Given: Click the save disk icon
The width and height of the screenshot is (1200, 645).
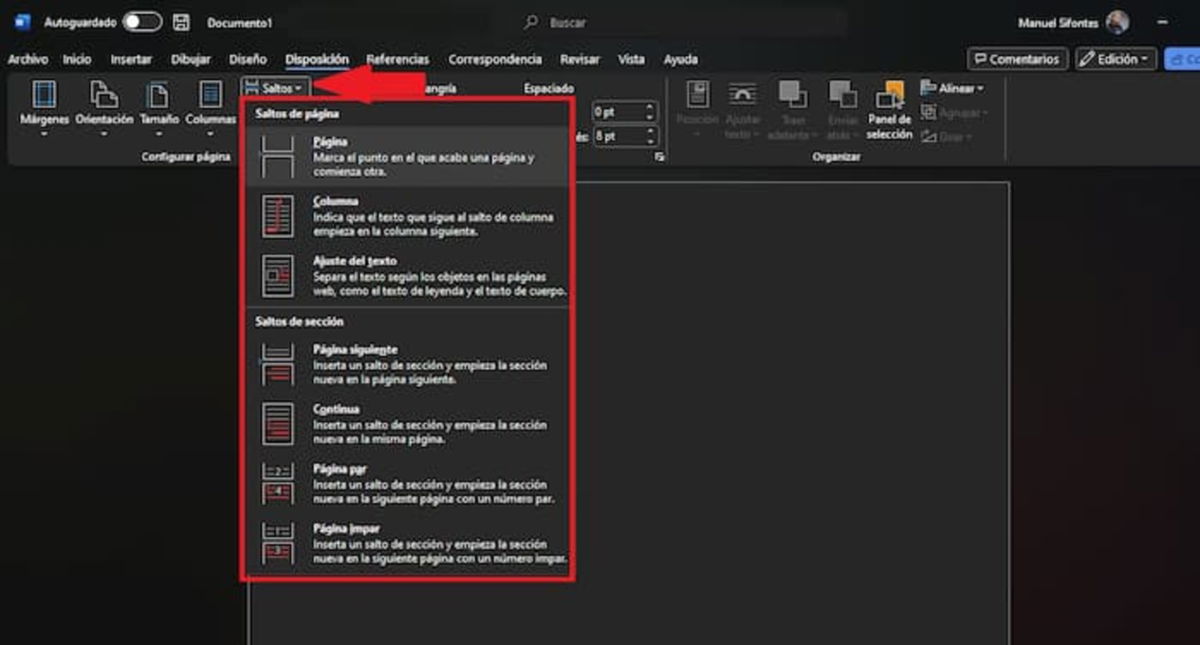Looking at the screenshot, I should [x=181, y=22].
